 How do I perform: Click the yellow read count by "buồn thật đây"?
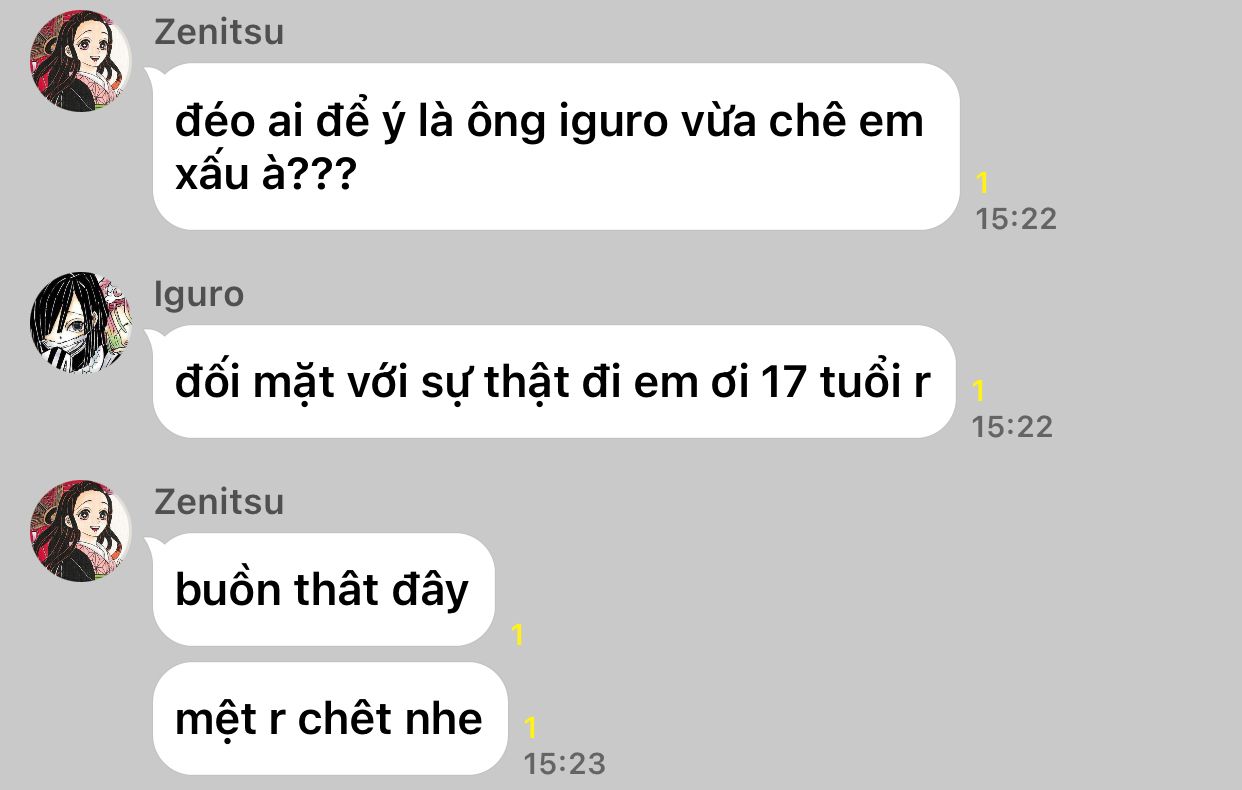point(518,635)
